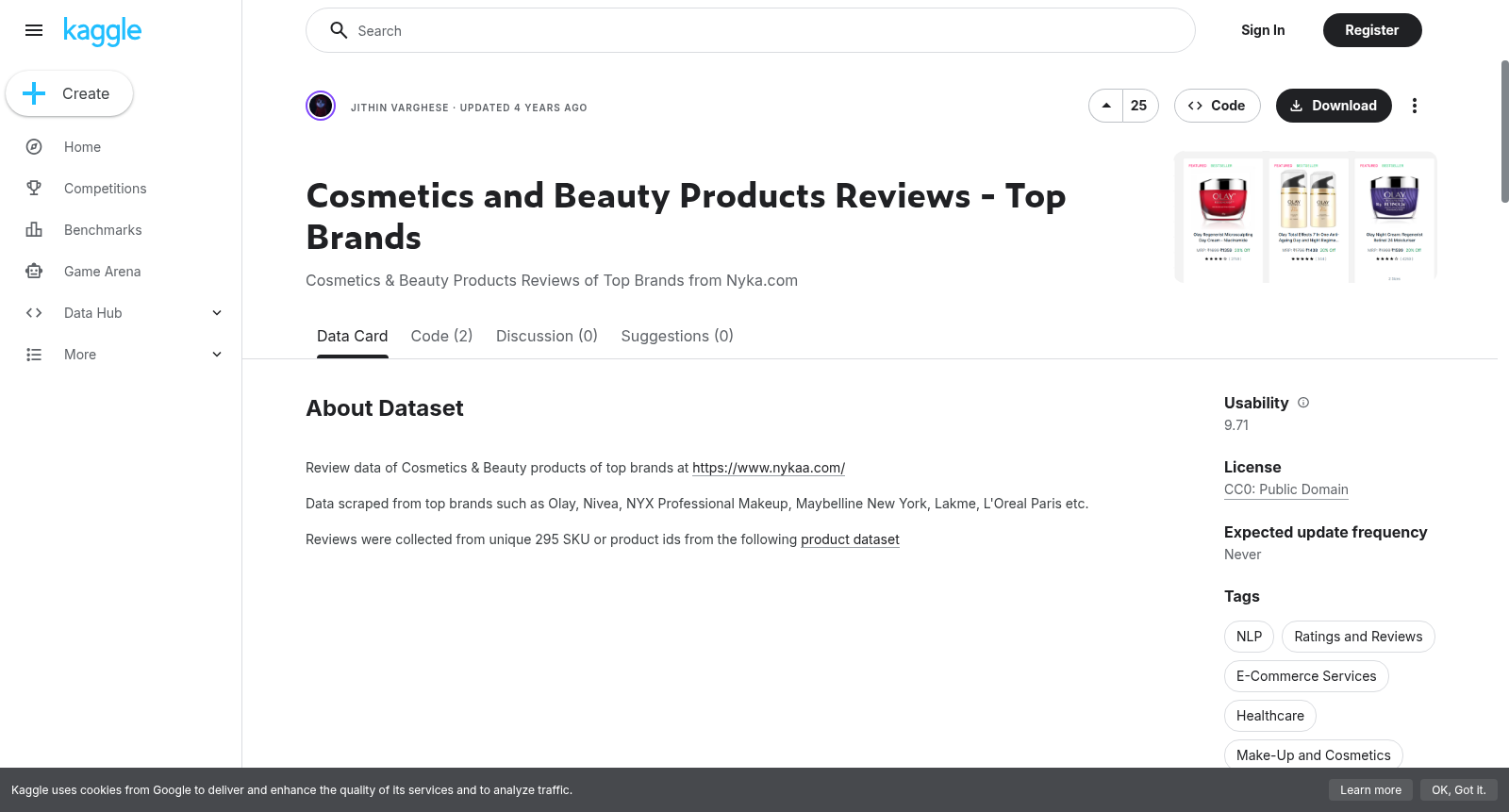The width and height of the screenshot is (1509, 812).
Task: Click the Sign In link
Action: 1263,30
